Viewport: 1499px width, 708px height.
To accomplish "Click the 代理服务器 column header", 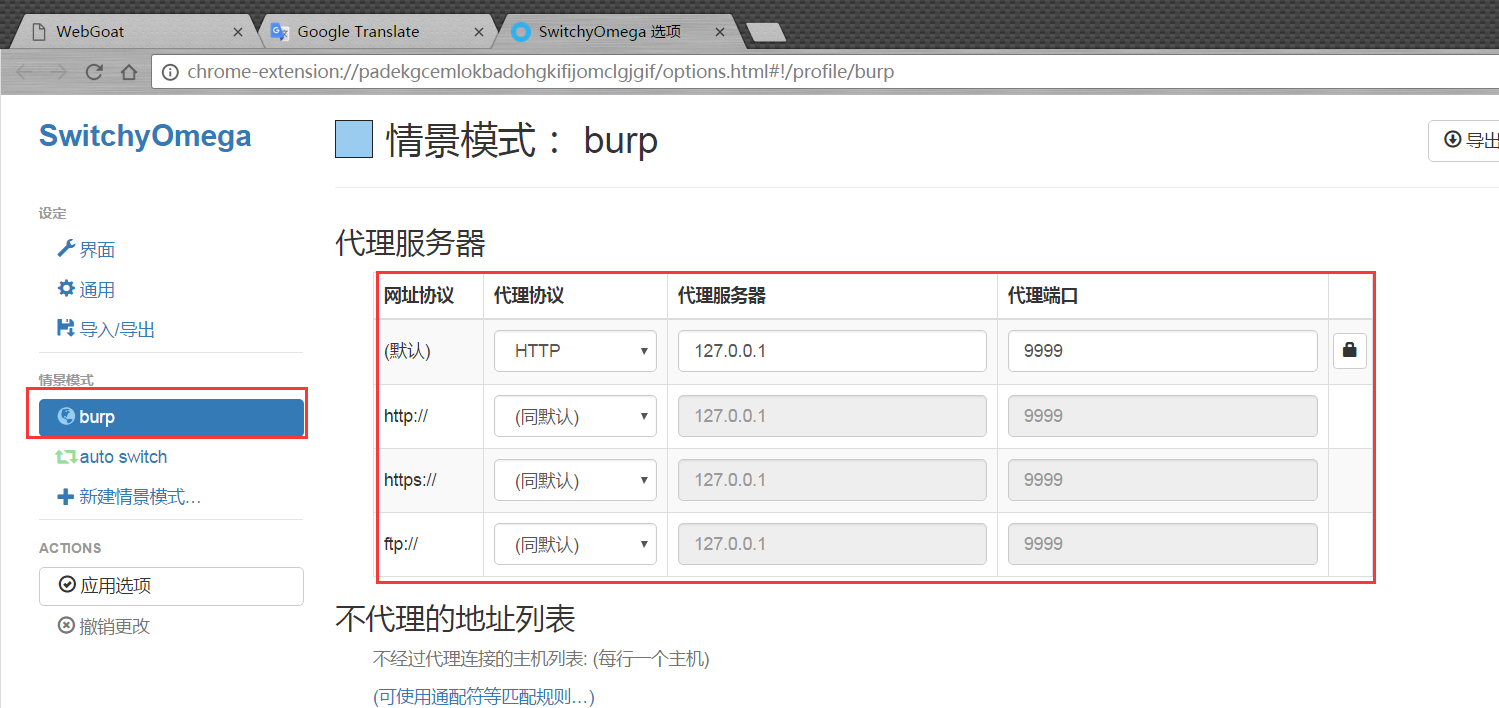I will 722,296.
